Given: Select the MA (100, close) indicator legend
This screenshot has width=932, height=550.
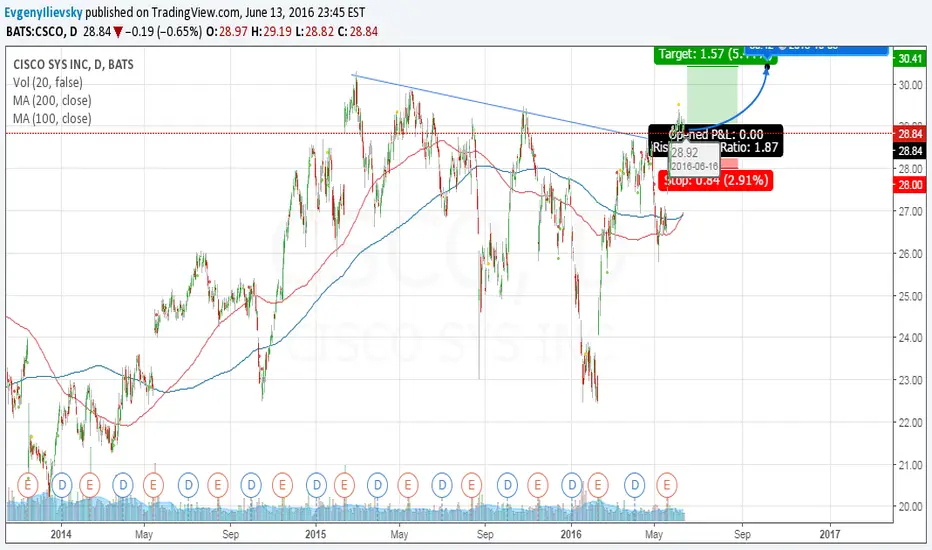Looking at the screenshot, I should coord(52,118).
